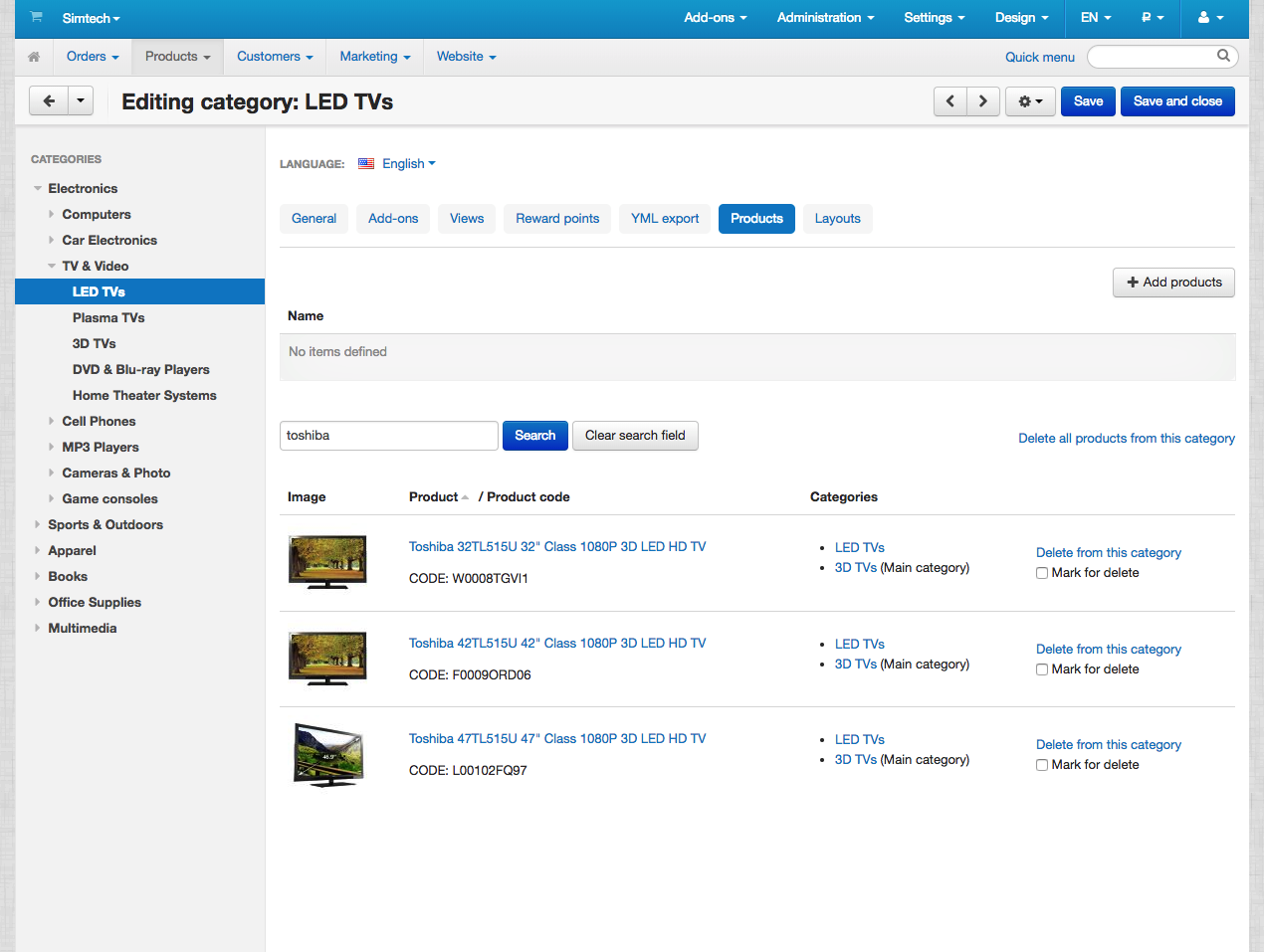Delete Toshiba 42TL515U from this category
Viewport: 1264px width, 952px height.
coord(1109,650)
